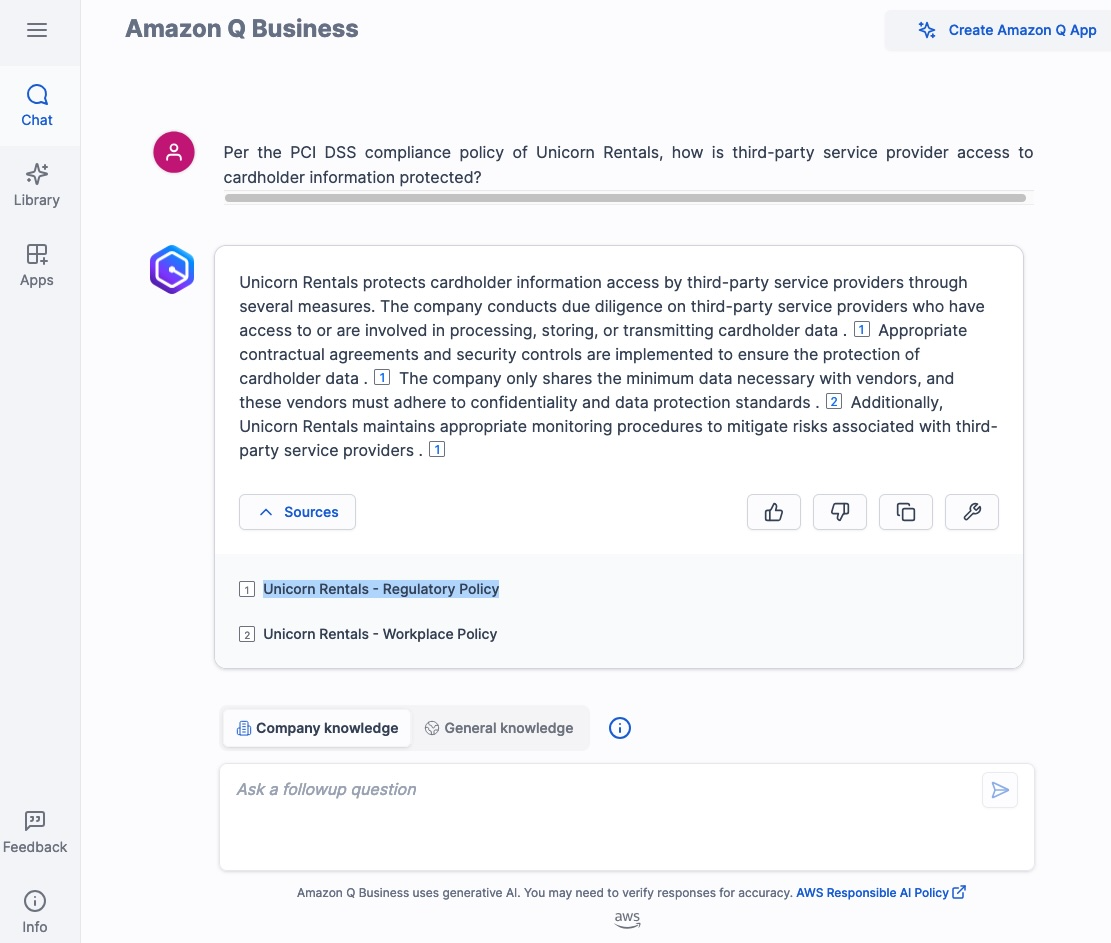Open the hamburger navigation menu
The height and width of the screenshot is (943, 1111).
pyautogui.click(x=37, y=30)
